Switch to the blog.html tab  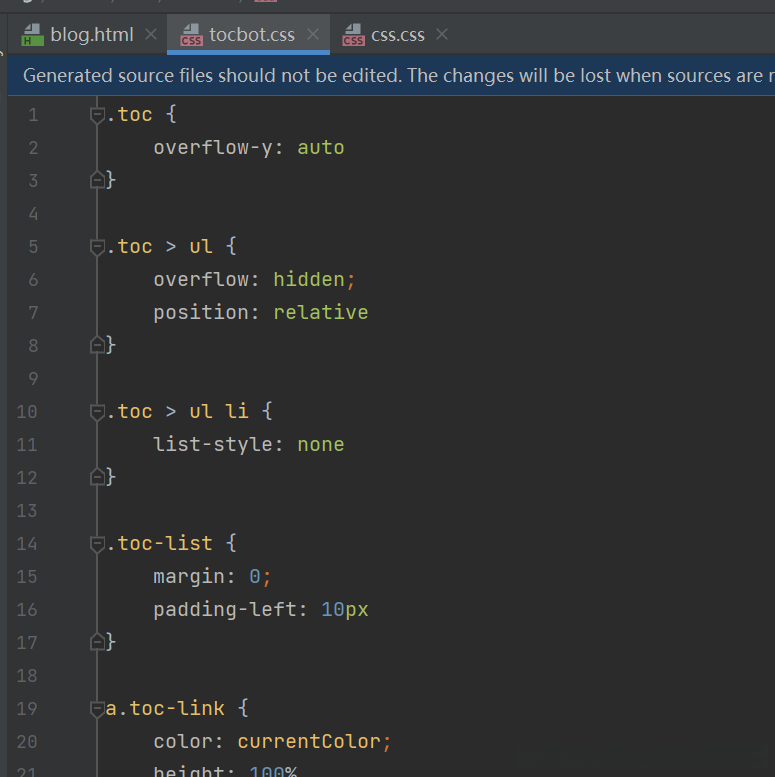point(91,35)
